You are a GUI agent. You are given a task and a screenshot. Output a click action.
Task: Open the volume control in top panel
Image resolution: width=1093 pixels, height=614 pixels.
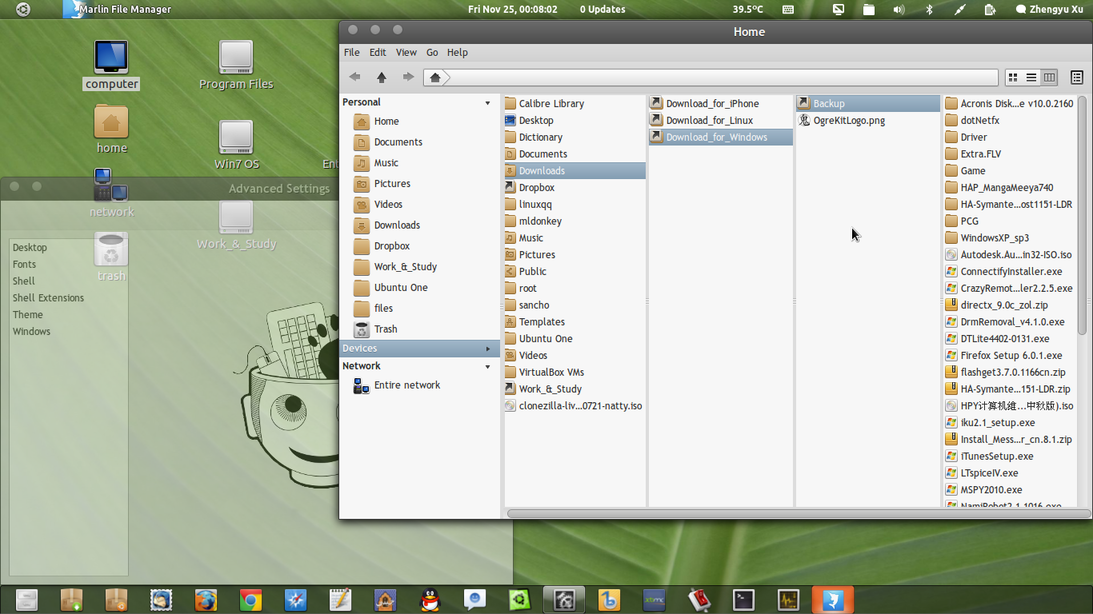point(899,10)
